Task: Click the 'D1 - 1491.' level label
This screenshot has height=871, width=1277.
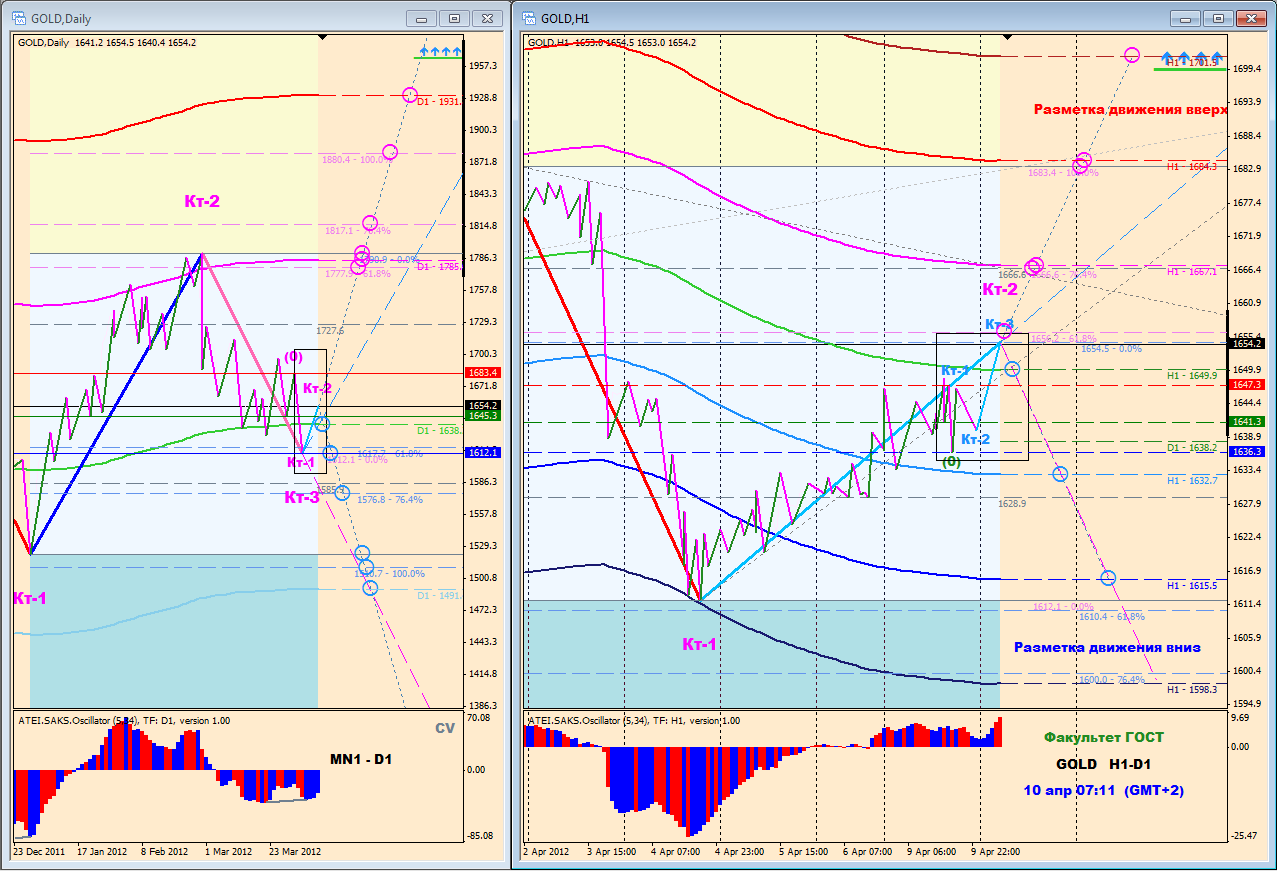Action: point(438,594)
